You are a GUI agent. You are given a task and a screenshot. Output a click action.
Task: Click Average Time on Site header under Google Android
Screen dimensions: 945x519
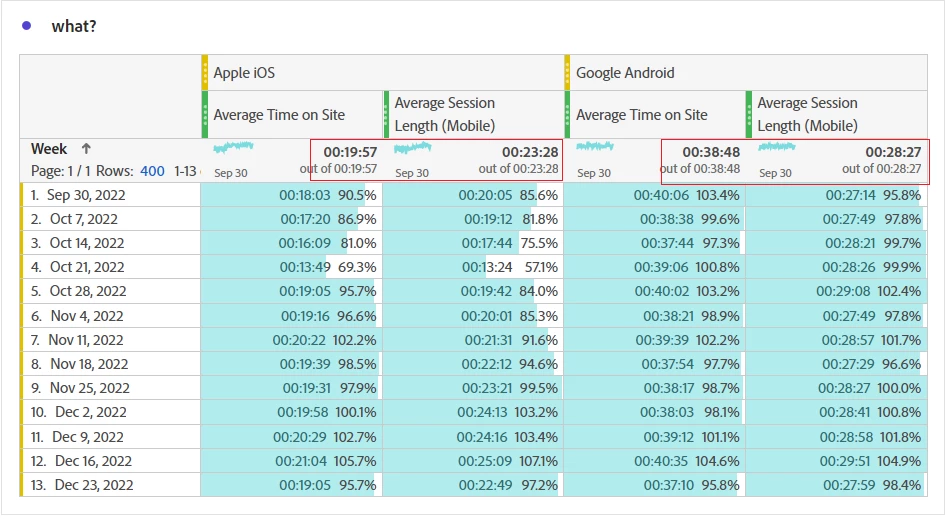pyautogui.click(x=655, y=115)
